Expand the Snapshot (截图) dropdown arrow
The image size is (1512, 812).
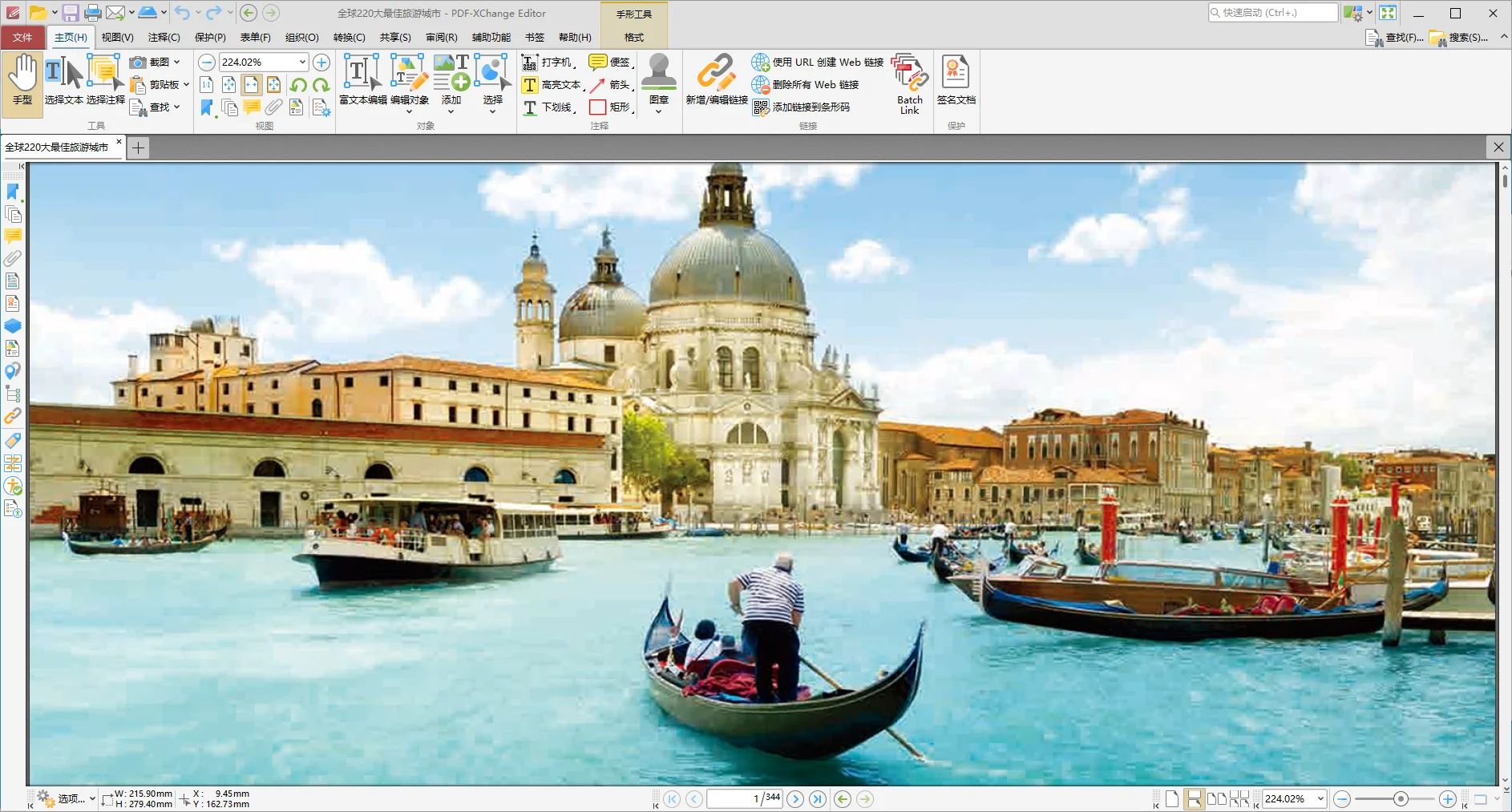coord(177,63)
